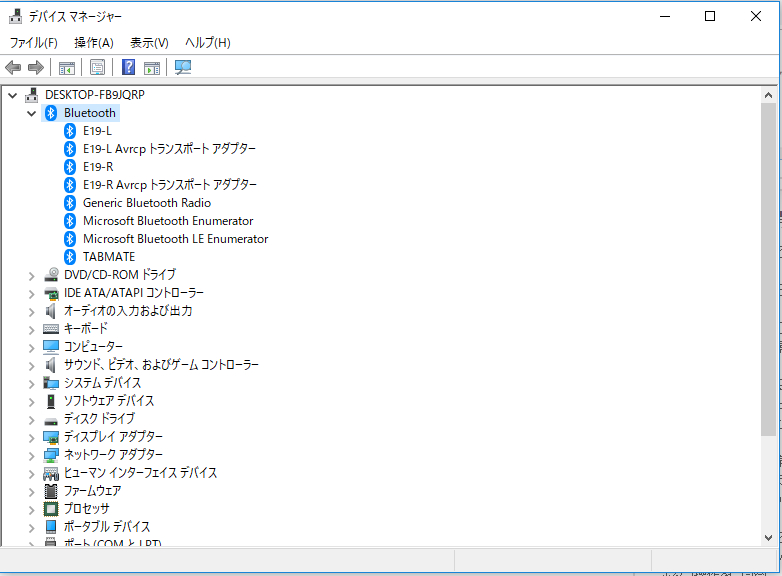Expand オーディオの入力および出力 category
The height and width of the screenshot is (576, 782).
pos(31,311)
